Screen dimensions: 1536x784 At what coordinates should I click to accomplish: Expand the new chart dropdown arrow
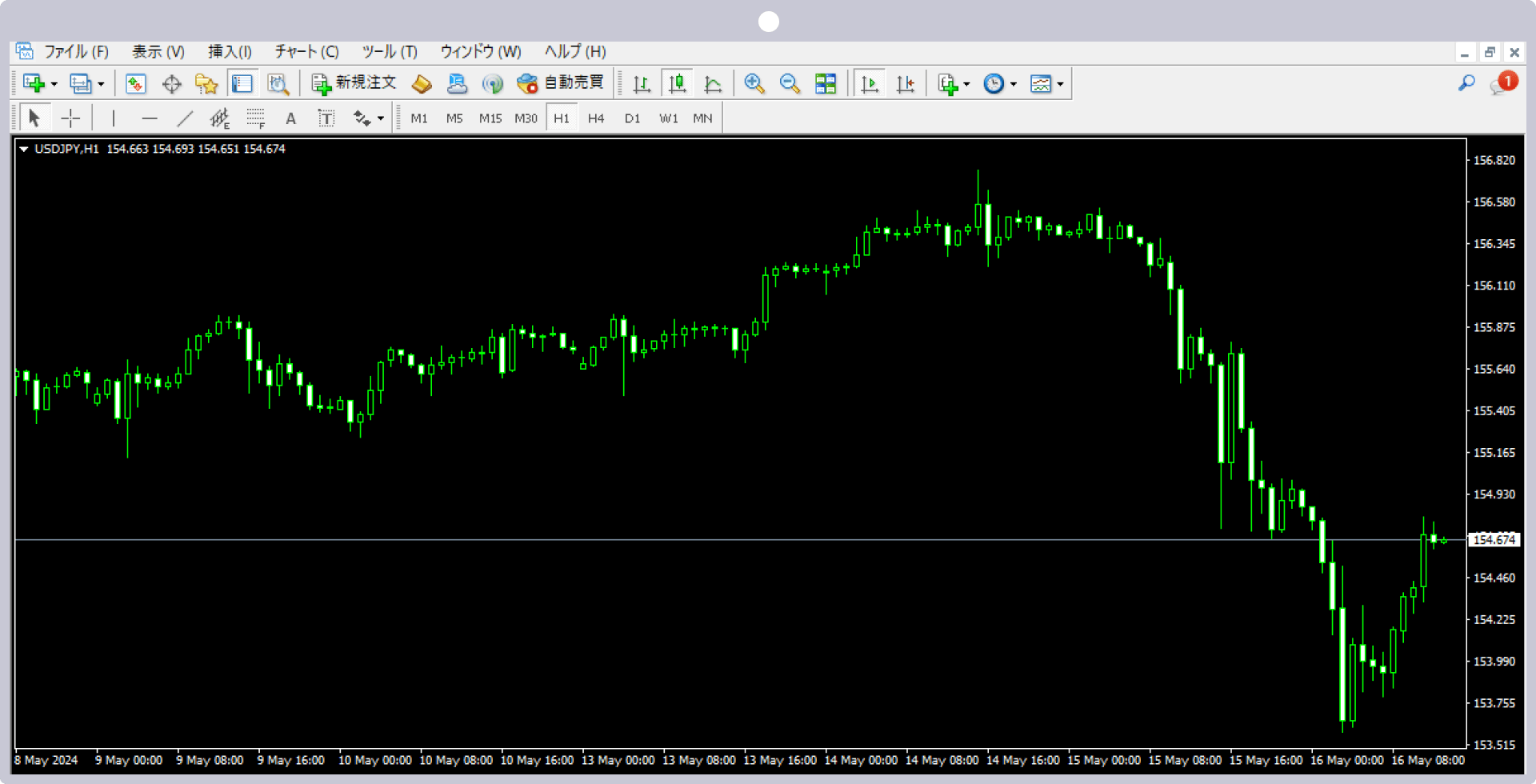(x=54, y=84)
